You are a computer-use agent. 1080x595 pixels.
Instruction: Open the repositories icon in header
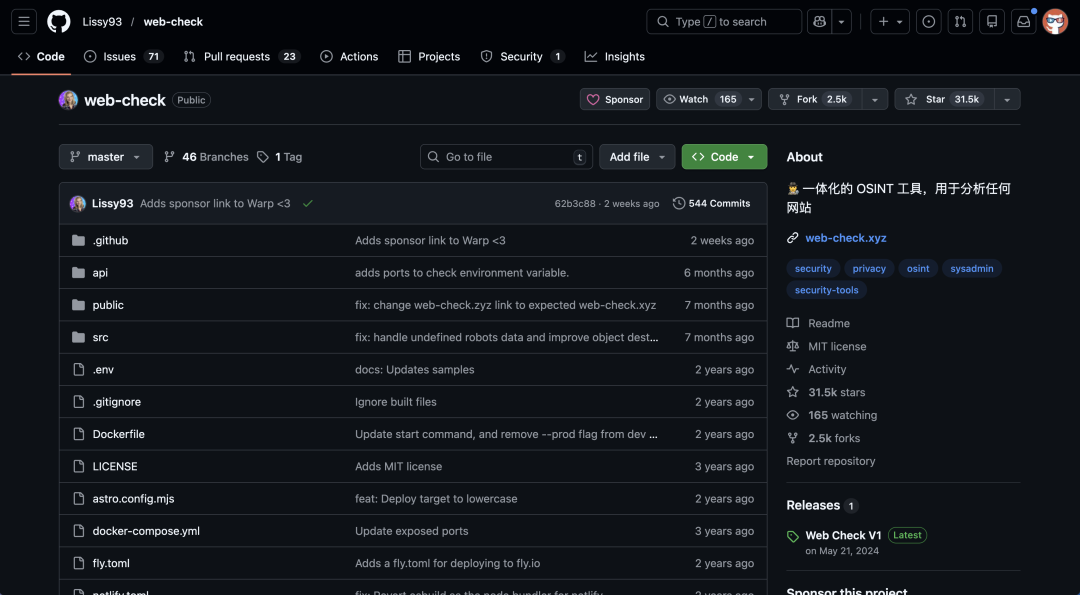(x=992, y=21)
